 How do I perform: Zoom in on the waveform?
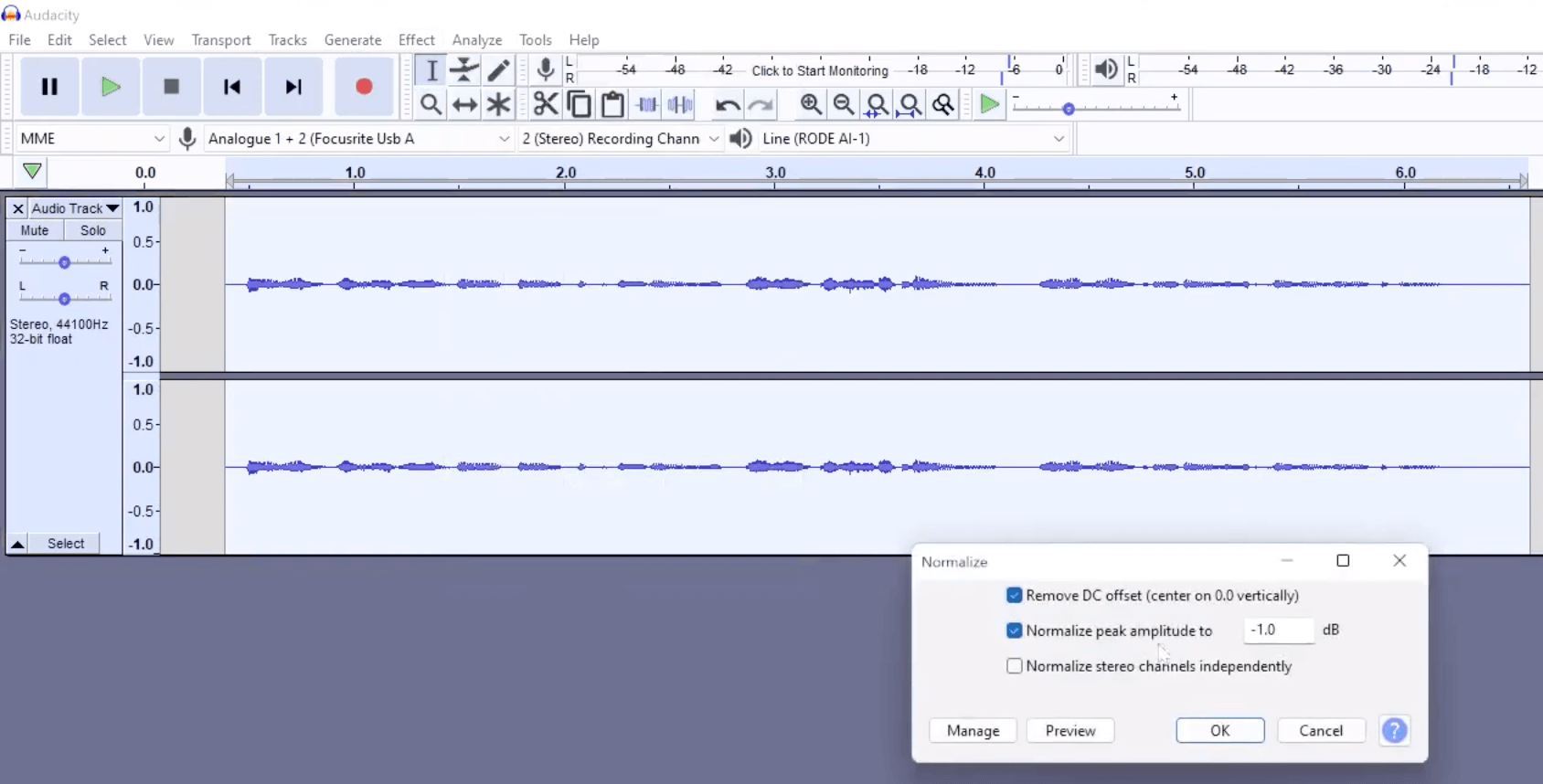pos(811,104)
